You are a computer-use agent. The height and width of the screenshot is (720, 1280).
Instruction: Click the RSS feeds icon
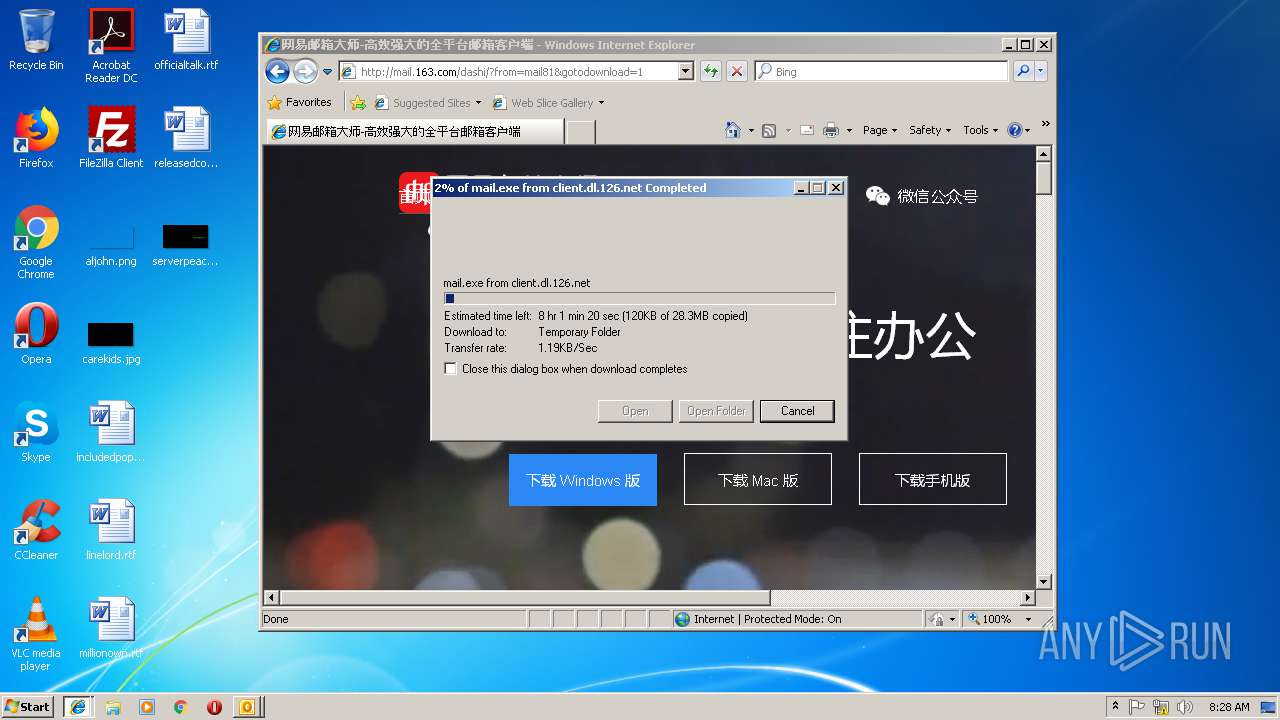(769, 130)
